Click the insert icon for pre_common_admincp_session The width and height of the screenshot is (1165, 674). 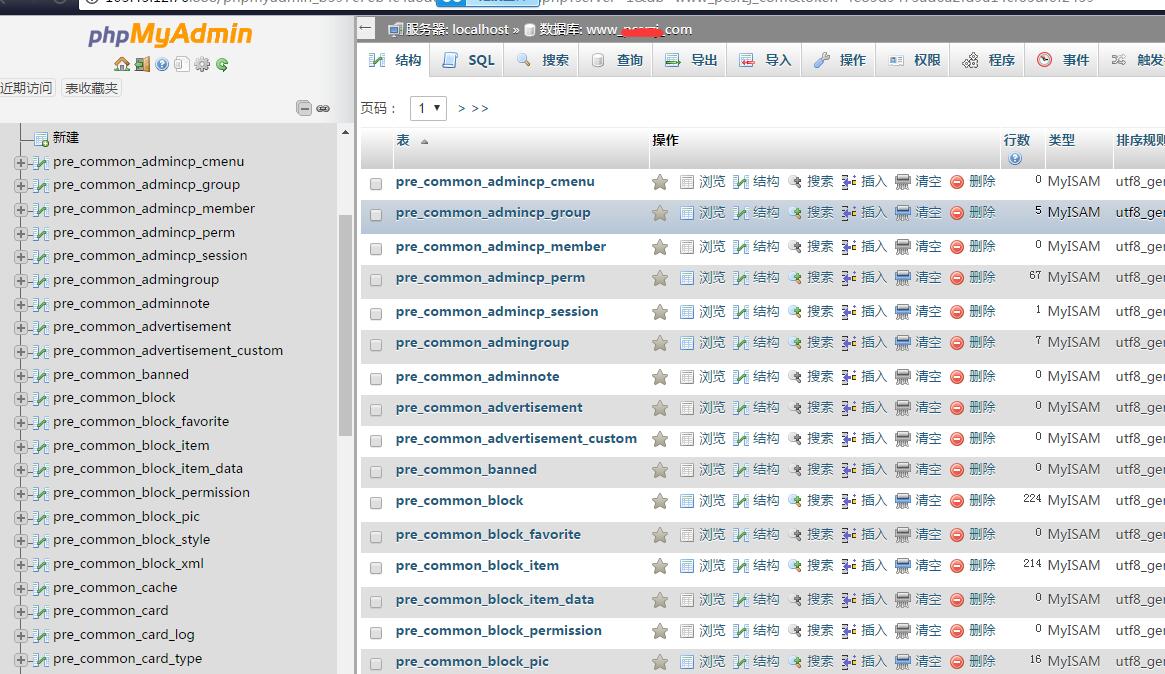point(848,312)
